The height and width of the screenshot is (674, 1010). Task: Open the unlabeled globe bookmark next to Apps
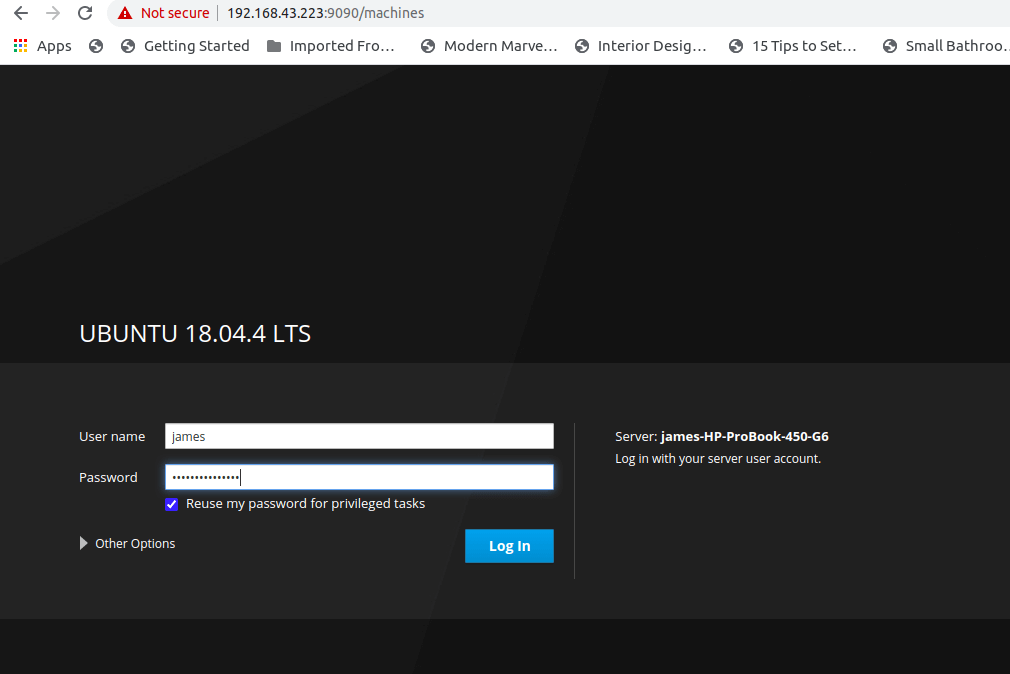(x=96, y=46)
